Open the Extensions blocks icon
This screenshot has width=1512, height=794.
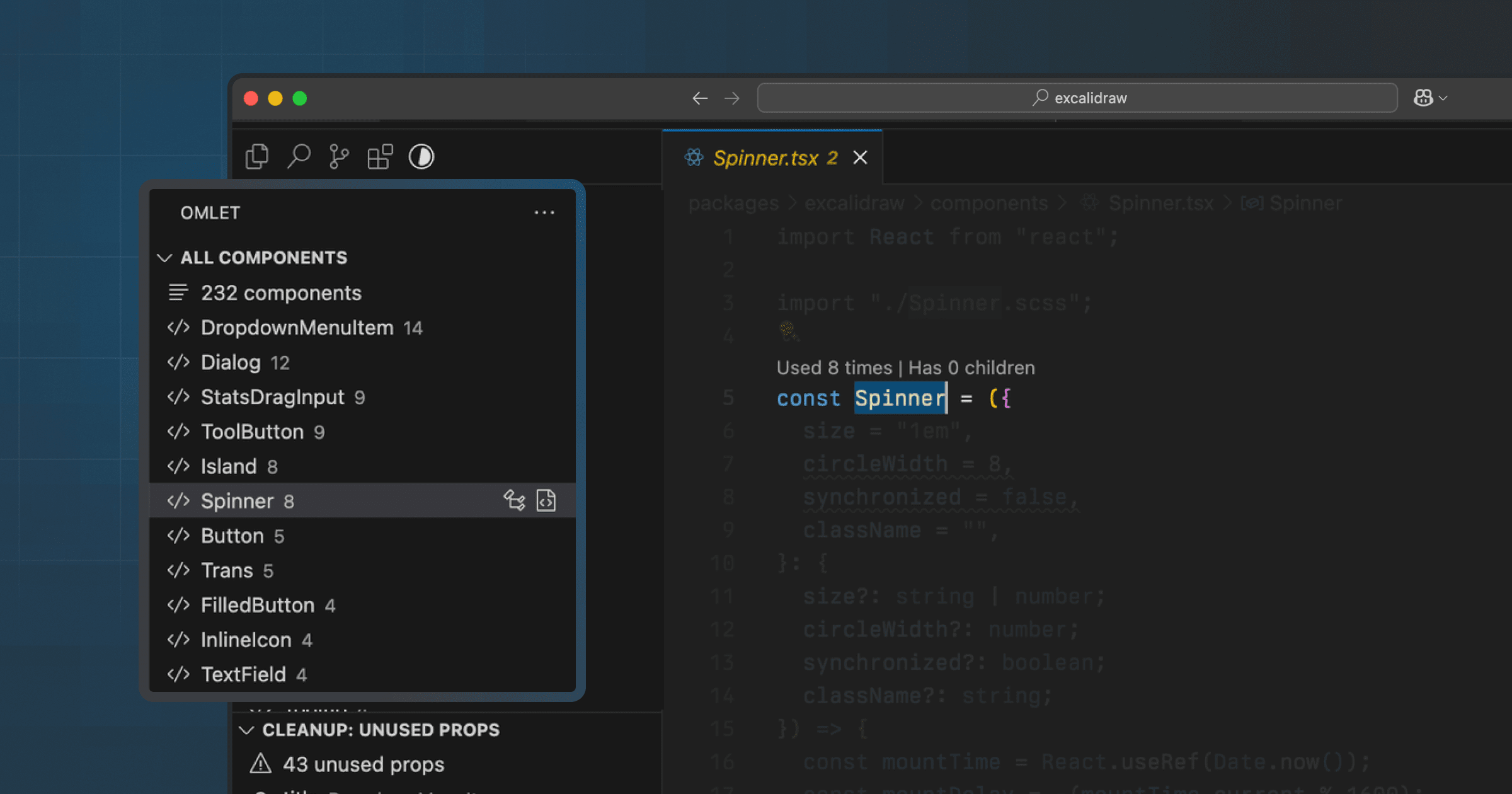pos(380,156)
